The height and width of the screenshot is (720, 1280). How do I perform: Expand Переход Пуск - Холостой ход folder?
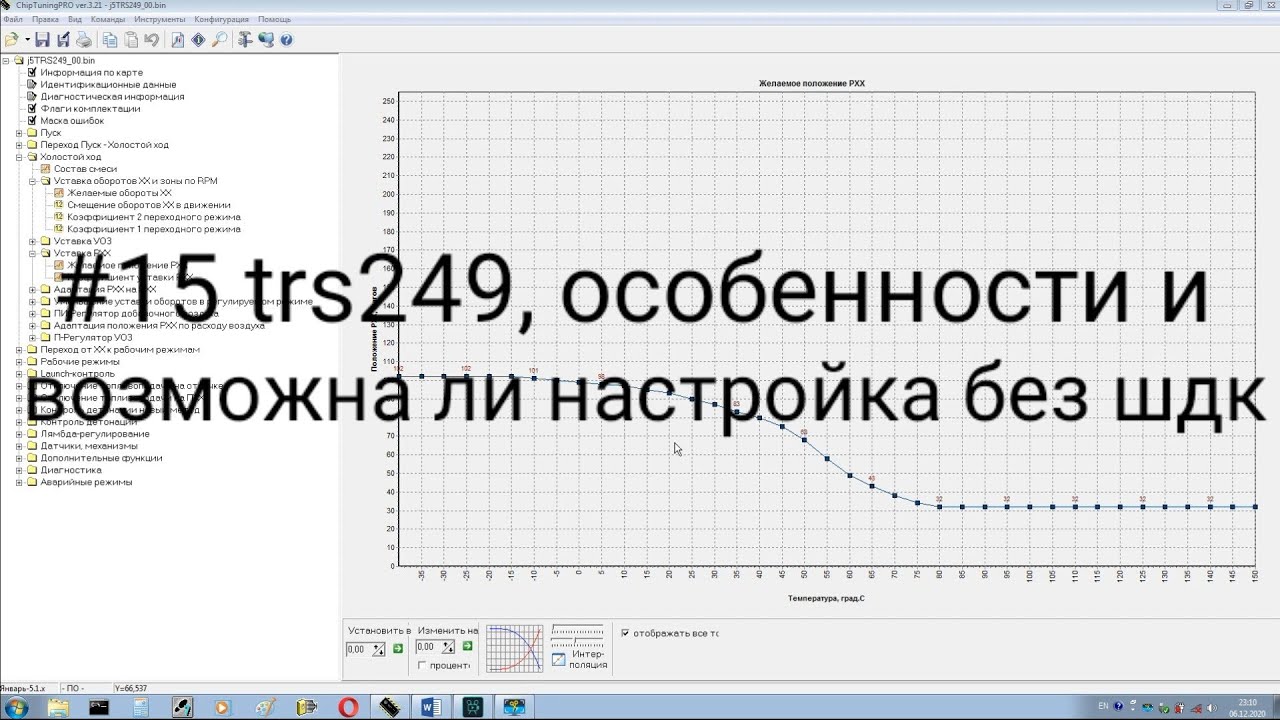[x=19, y=145]
